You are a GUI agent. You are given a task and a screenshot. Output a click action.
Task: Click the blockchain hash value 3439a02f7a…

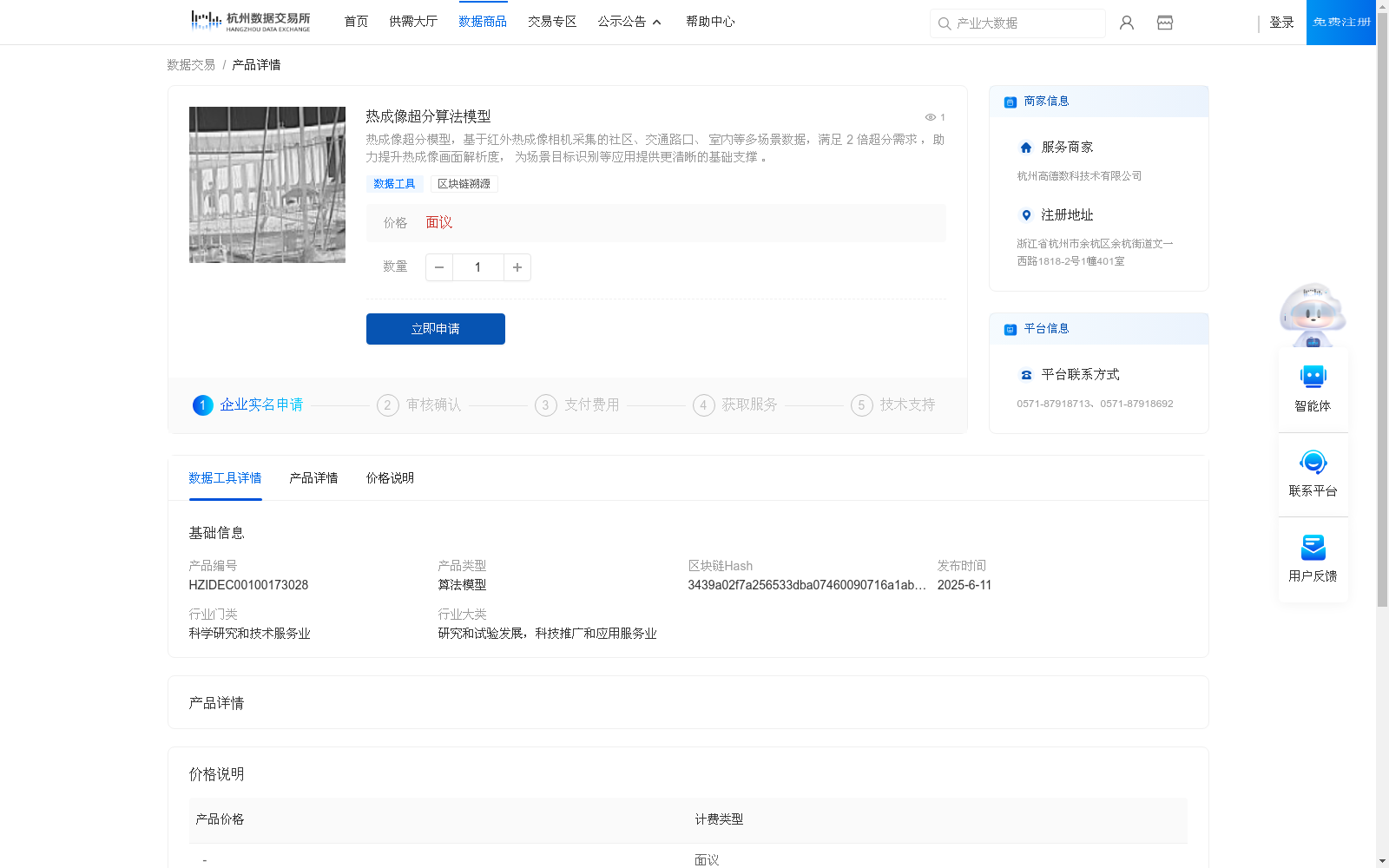tap(806, 585)
